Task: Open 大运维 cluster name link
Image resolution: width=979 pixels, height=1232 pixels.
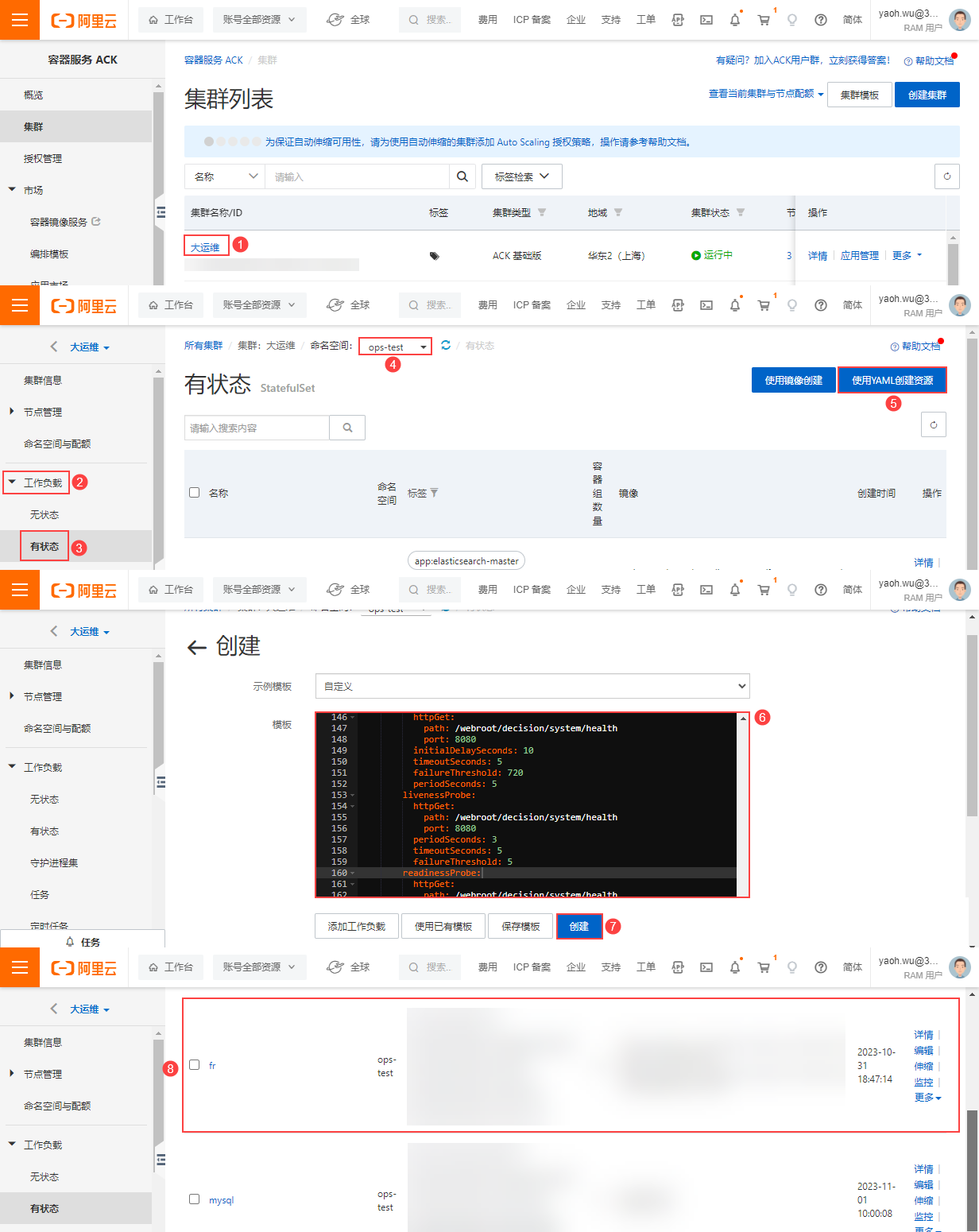Action: pos(205,248)
